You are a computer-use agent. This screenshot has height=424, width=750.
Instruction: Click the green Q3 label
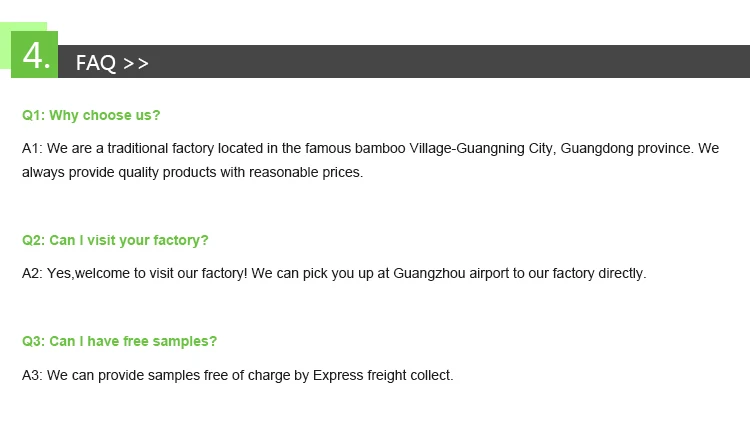point(33,341)
